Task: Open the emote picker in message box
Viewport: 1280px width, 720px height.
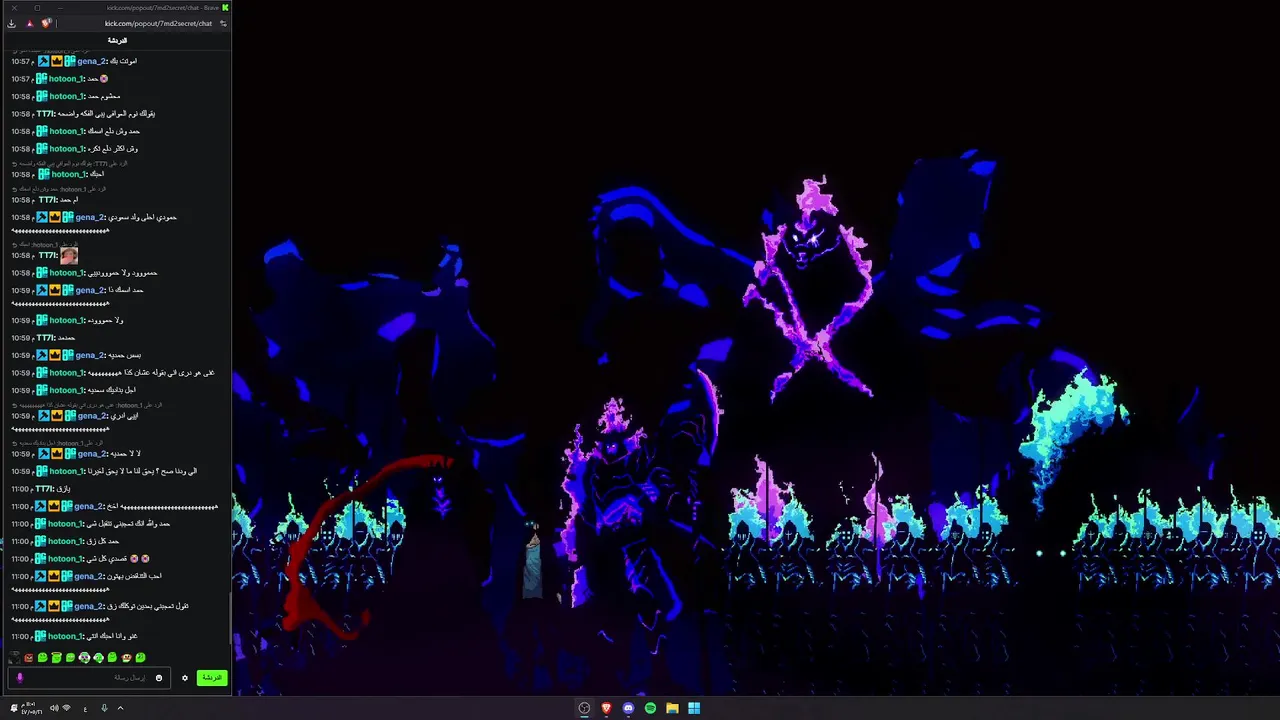Action: 158,678
